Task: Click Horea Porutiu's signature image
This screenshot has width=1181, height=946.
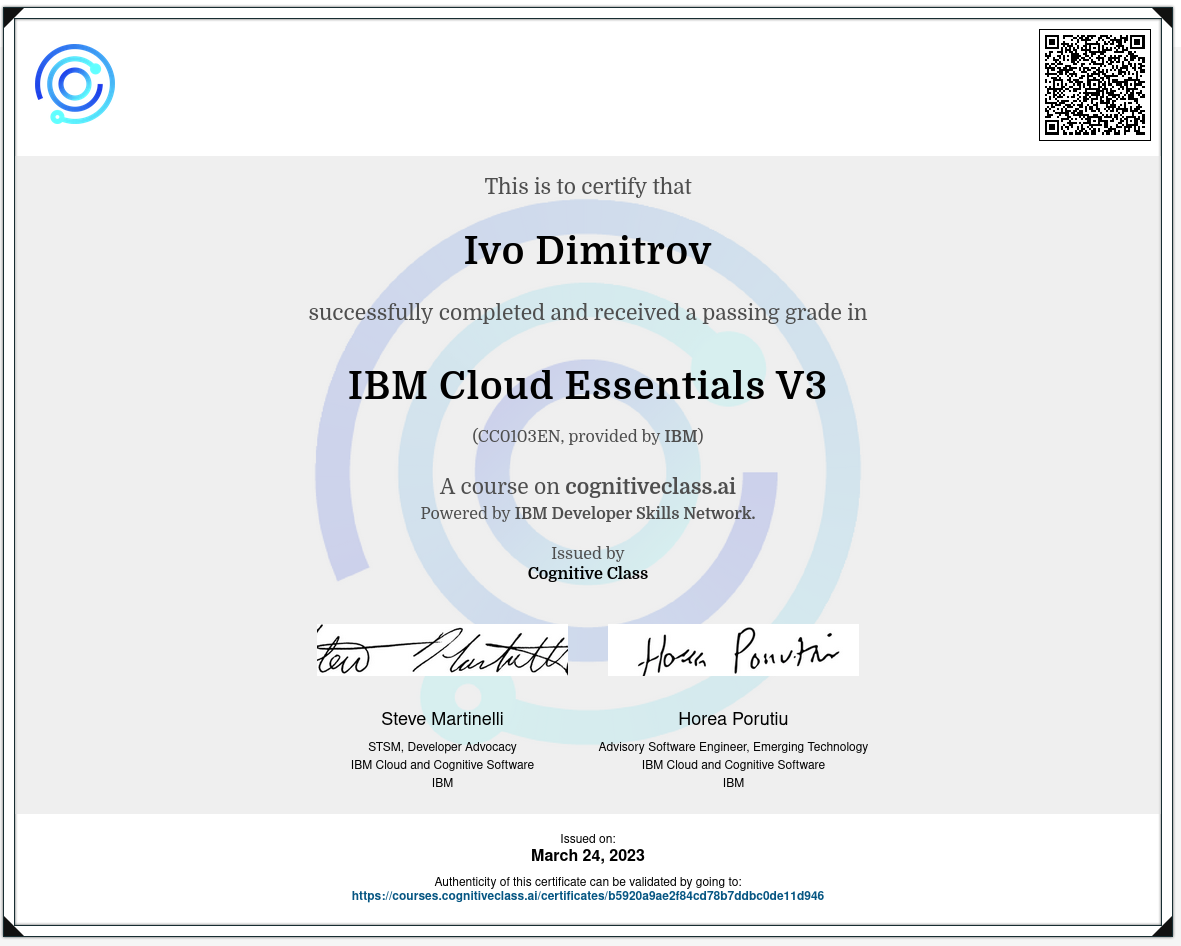Action: (x=733, y=649)
